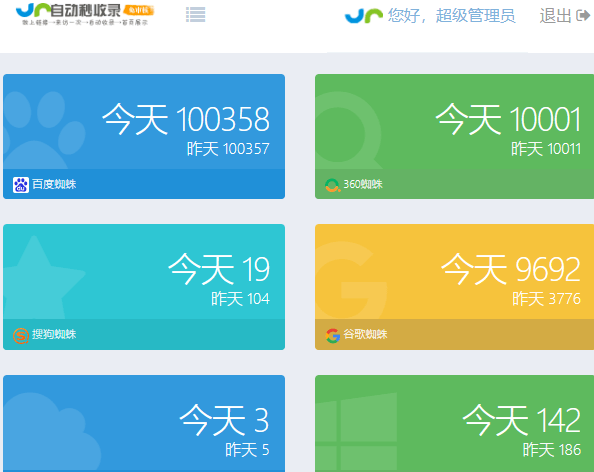Click the 360 spider logo icon
The height and width of the screenshot is (472, 594).
(x=333, y=185)
